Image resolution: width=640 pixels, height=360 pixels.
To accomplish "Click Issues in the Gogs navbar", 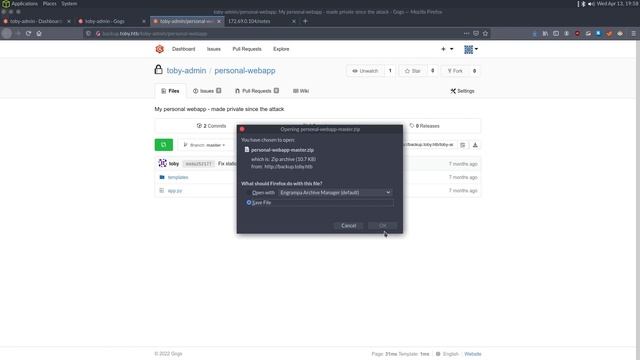I will 213,49.
